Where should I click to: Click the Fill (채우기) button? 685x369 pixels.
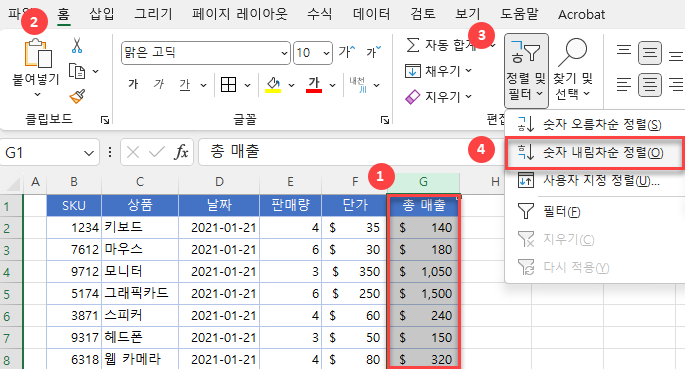[x=438, y=71]
